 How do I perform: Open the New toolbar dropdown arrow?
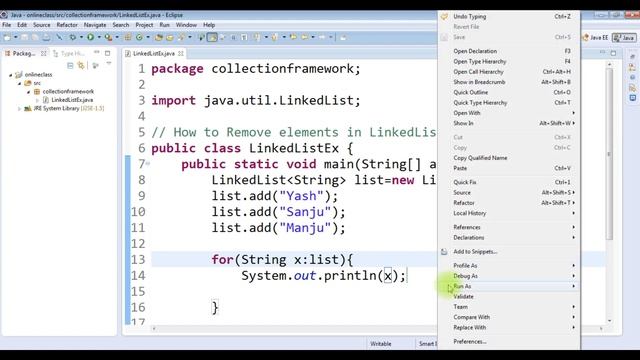pos(16,38)
